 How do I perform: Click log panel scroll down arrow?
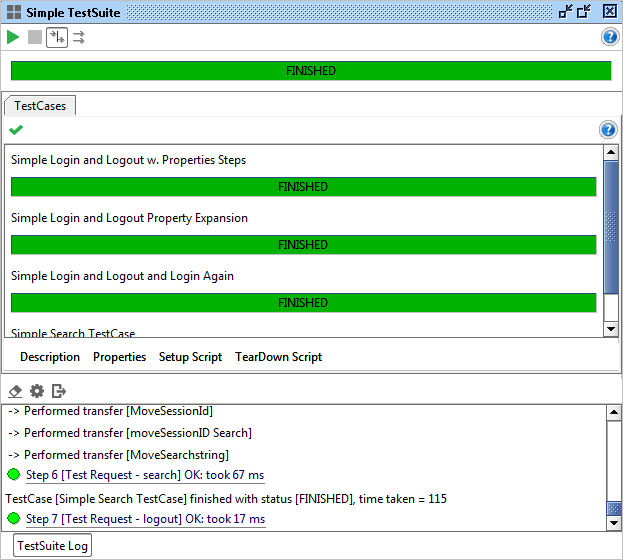click(x=614, y=523)
